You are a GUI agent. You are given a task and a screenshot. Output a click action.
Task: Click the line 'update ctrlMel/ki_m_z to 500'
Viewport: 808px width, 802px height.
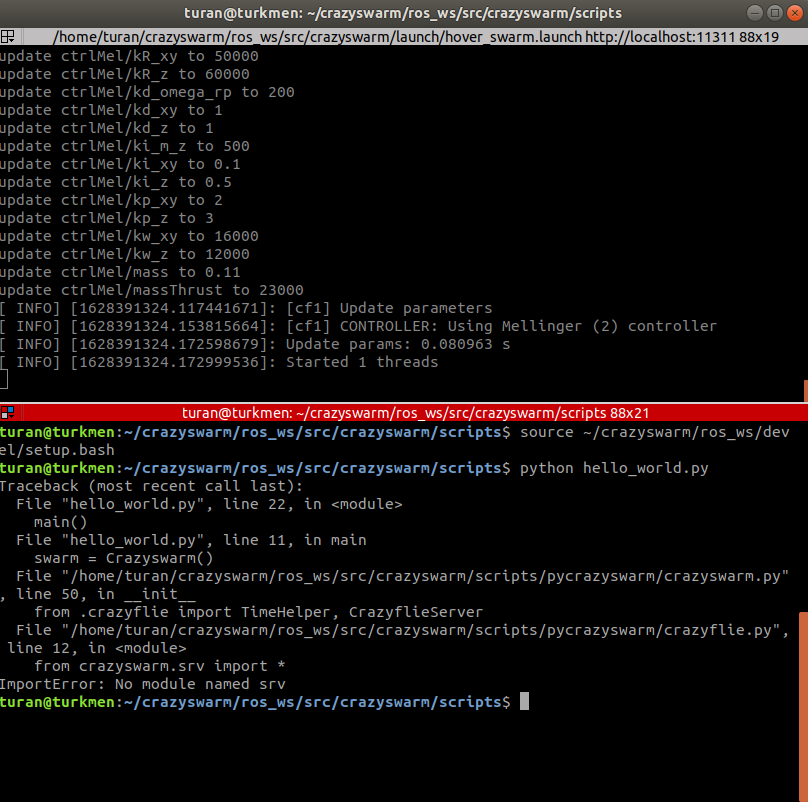pos(125,146)
